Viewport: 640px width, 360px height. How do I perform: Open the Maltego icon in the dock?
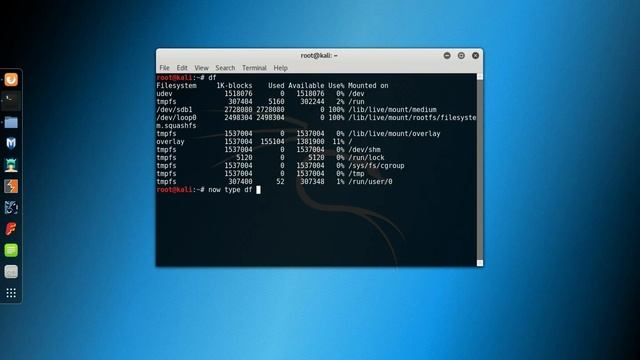(x=11, y=207)
